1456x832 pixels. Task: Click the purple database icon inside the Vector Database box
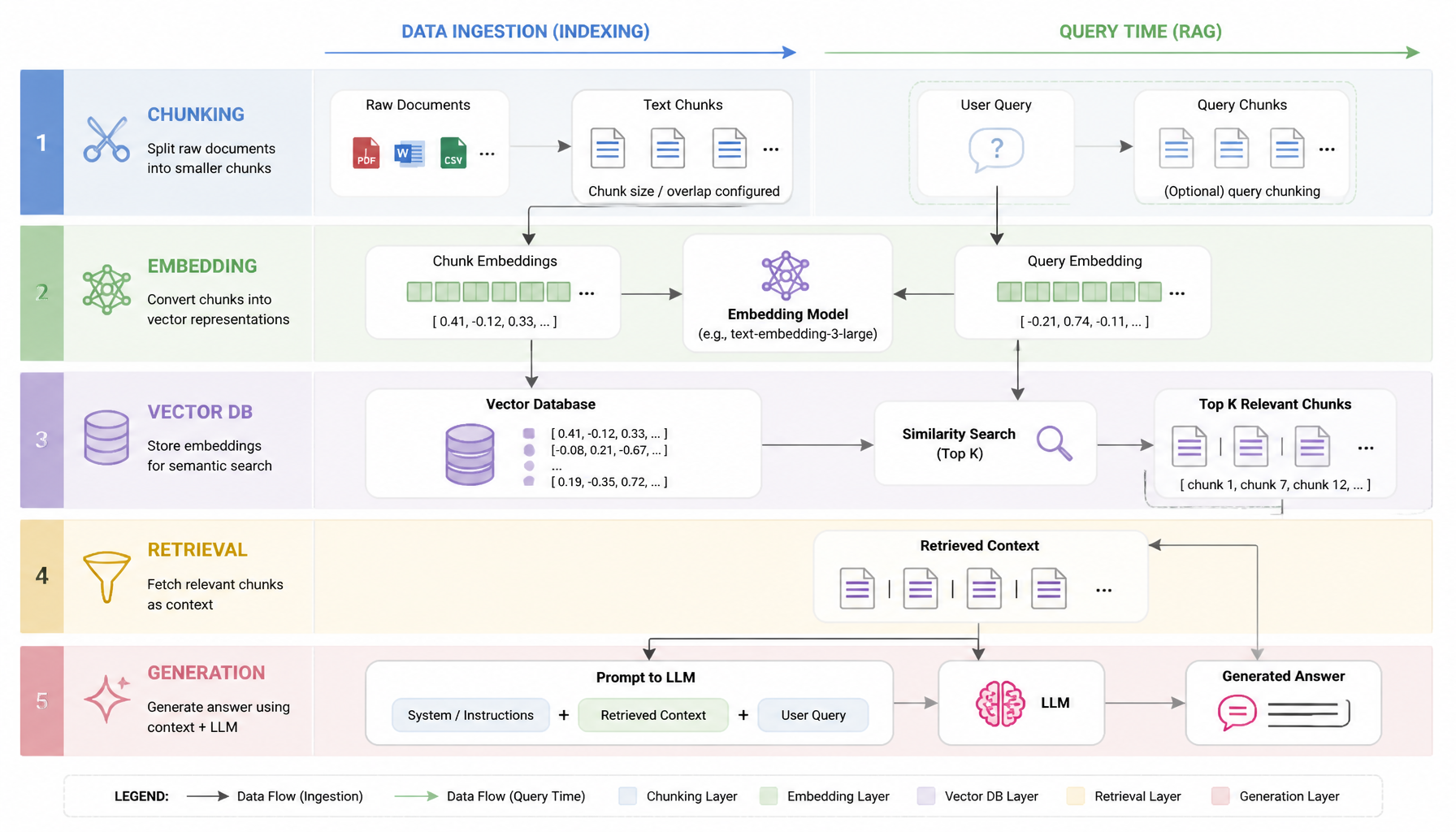pyautogui.click(x=470, y=455)
